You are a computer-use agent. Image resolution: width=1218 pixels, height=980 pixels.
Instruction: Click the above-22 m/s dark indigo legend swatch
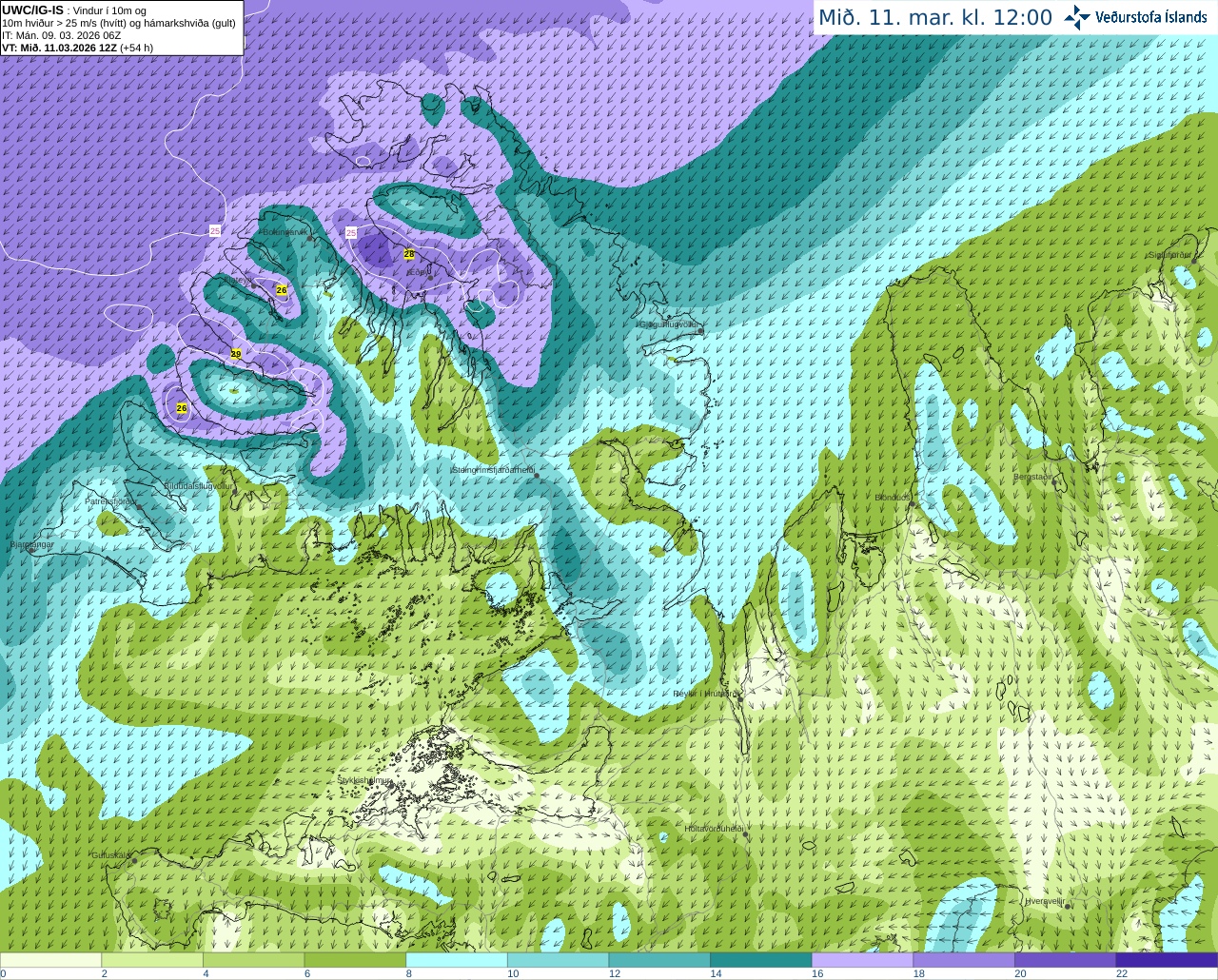click(x=1167, y=959)
